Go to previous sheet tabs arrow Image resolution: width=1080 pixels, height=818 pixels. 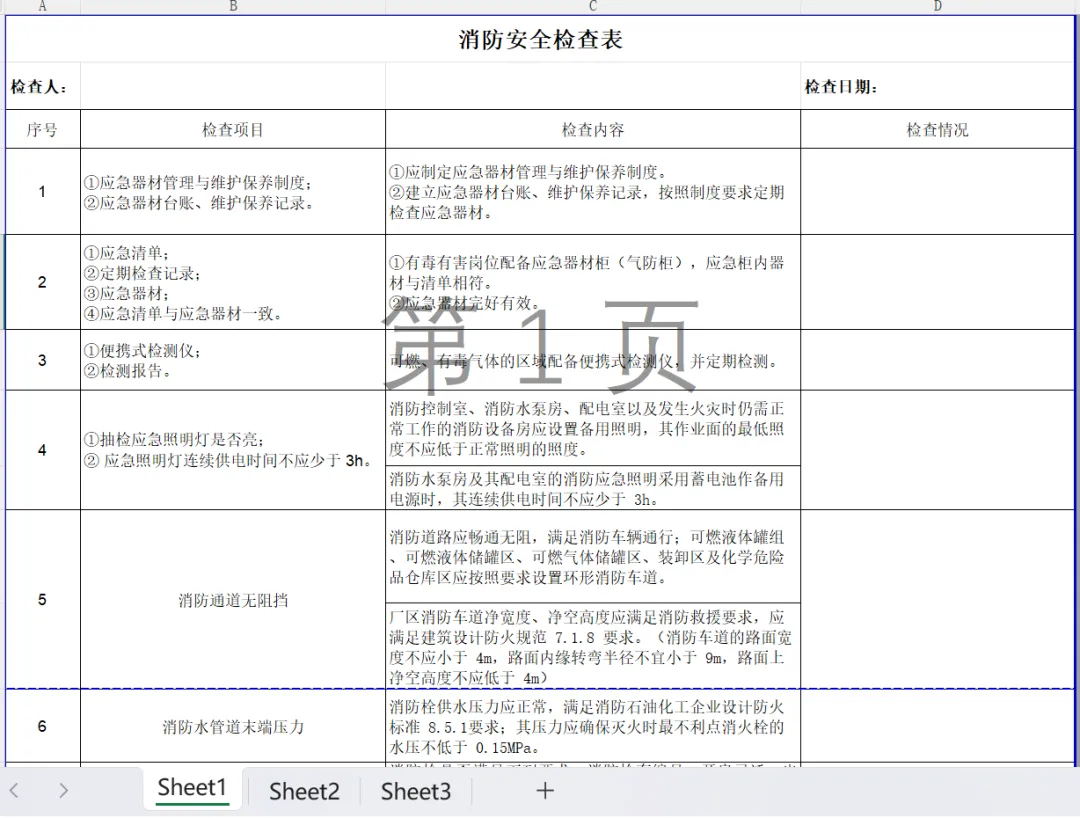(14, 790)
